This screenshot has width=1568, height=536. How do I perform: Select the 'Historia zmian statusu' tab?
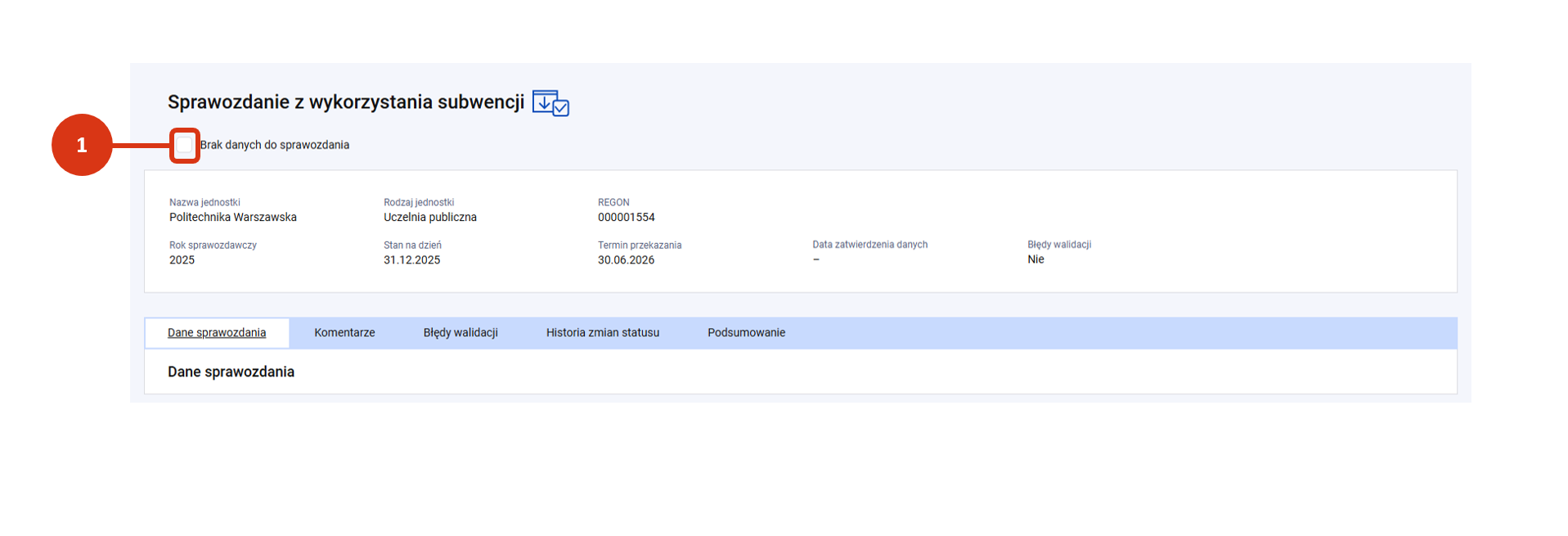tap(603, 333)
